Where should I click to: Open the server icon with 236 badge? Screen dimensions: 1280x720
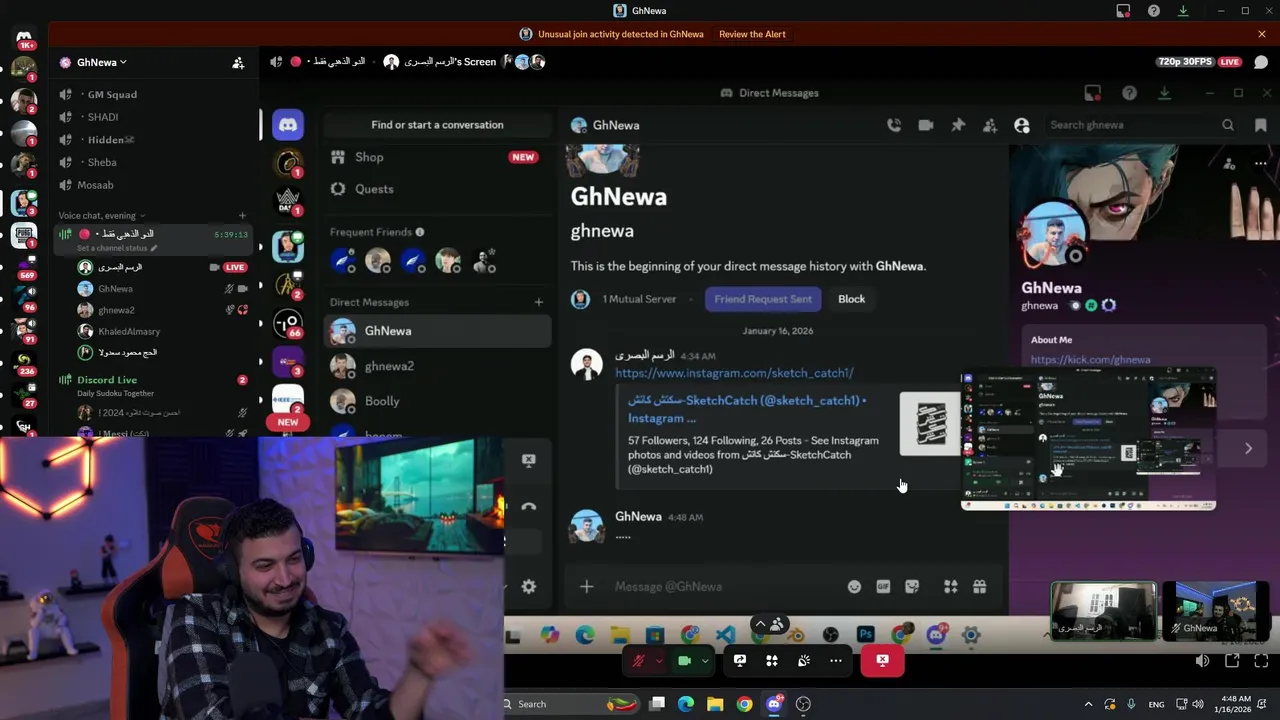point(24,363)
